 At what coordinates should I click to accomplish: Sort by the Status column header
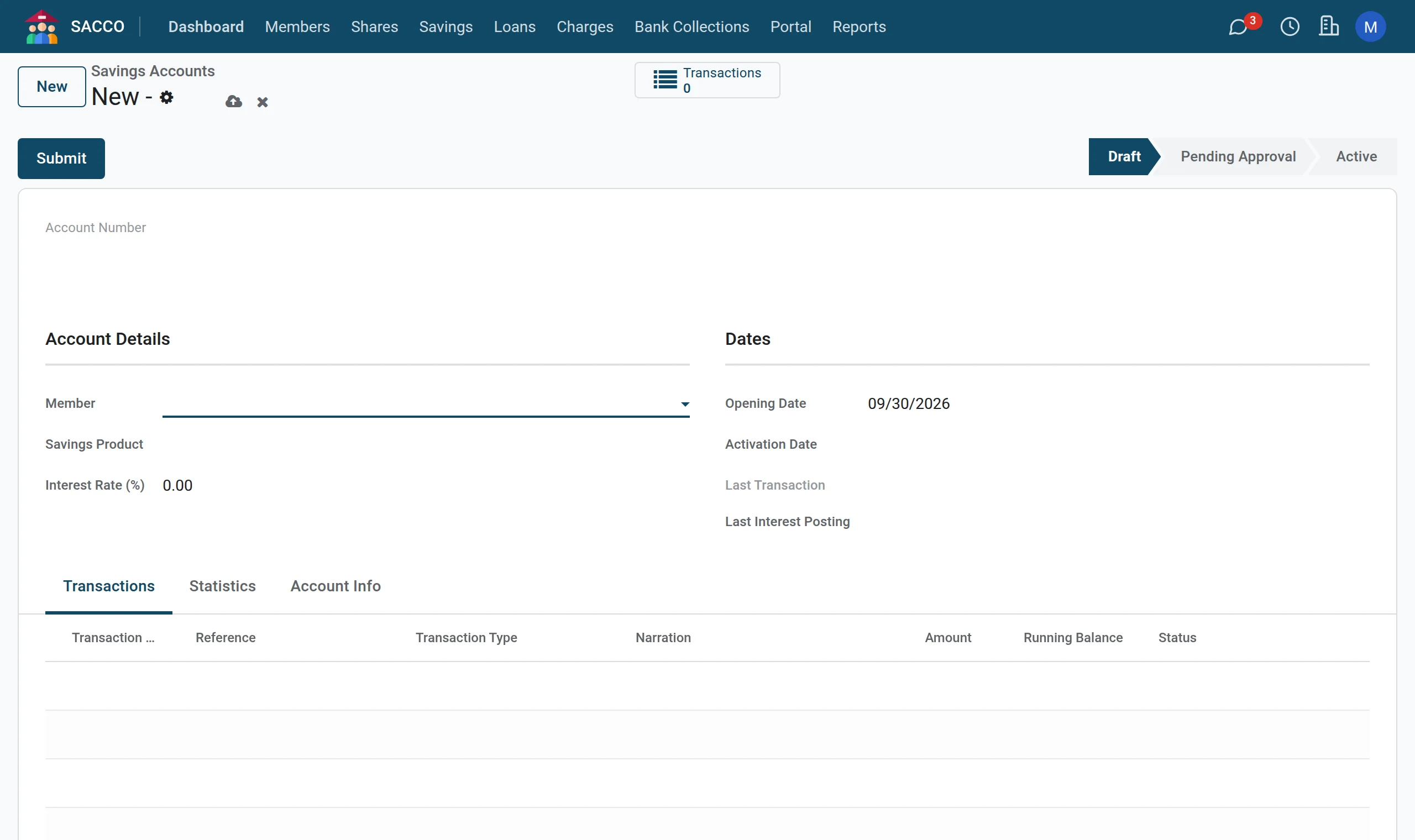[1177, 638]
